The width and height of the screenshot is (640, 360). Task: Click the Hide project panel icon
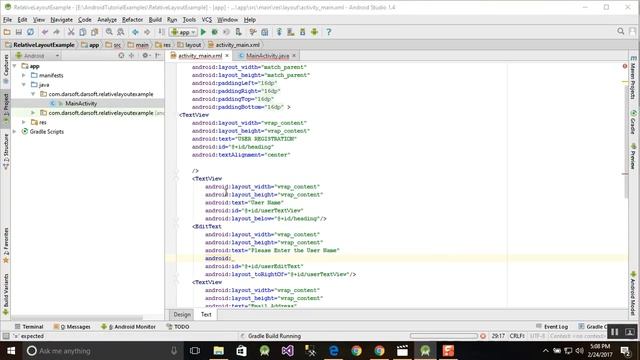pos(158,56)
